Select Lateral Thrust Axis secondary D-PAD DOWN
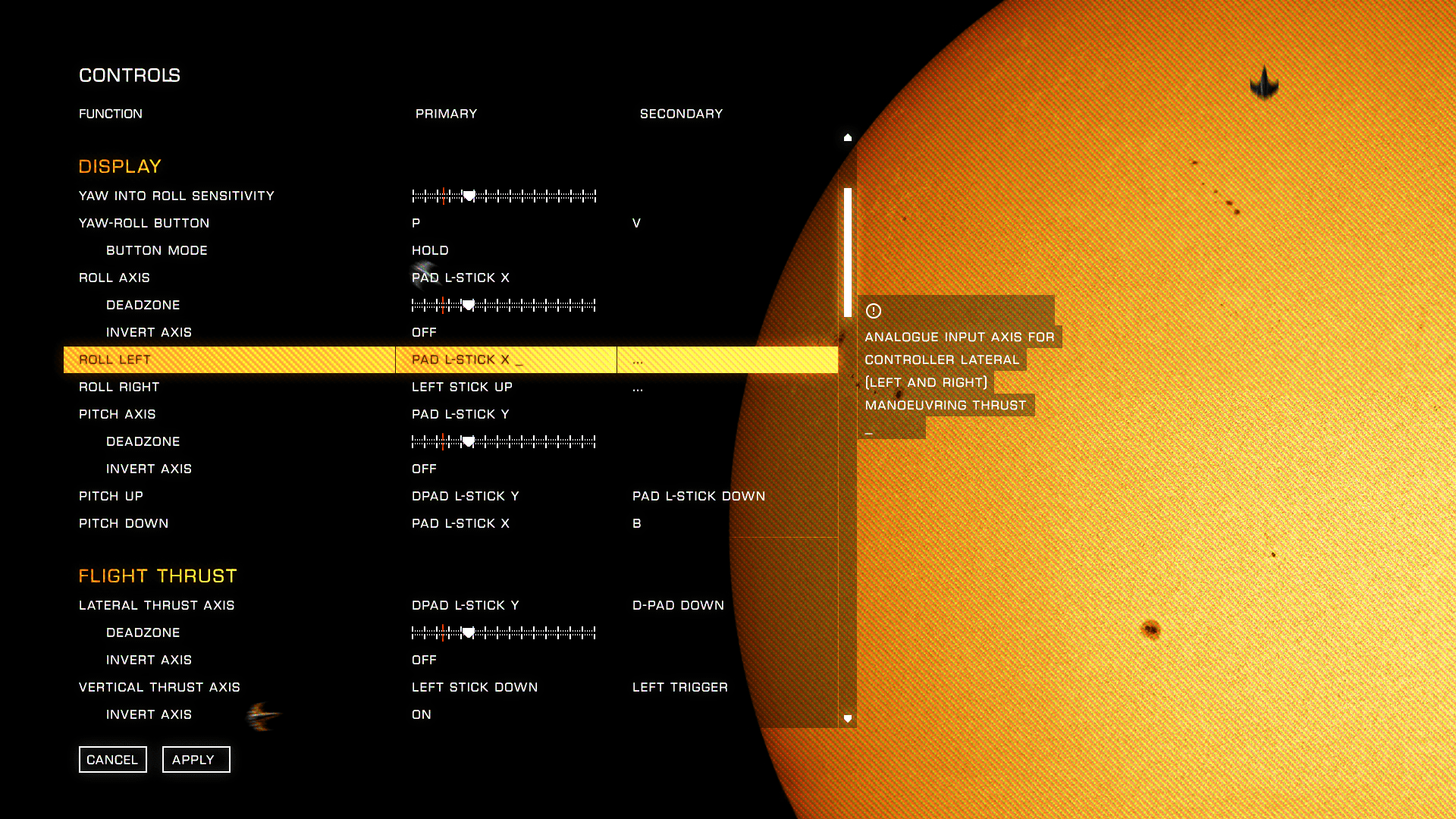Viewport: 1456px width, 819px height. (678, 605)
